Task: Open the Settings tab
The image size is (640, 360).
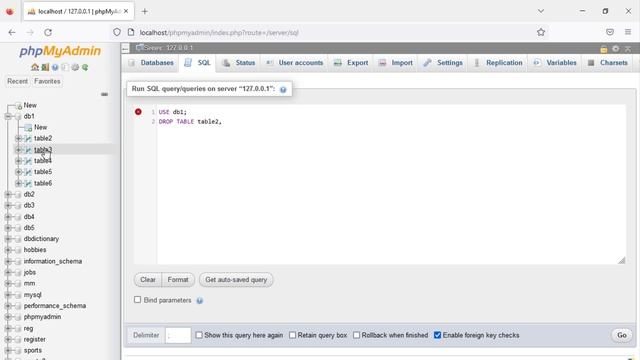Action: point(443,63)
